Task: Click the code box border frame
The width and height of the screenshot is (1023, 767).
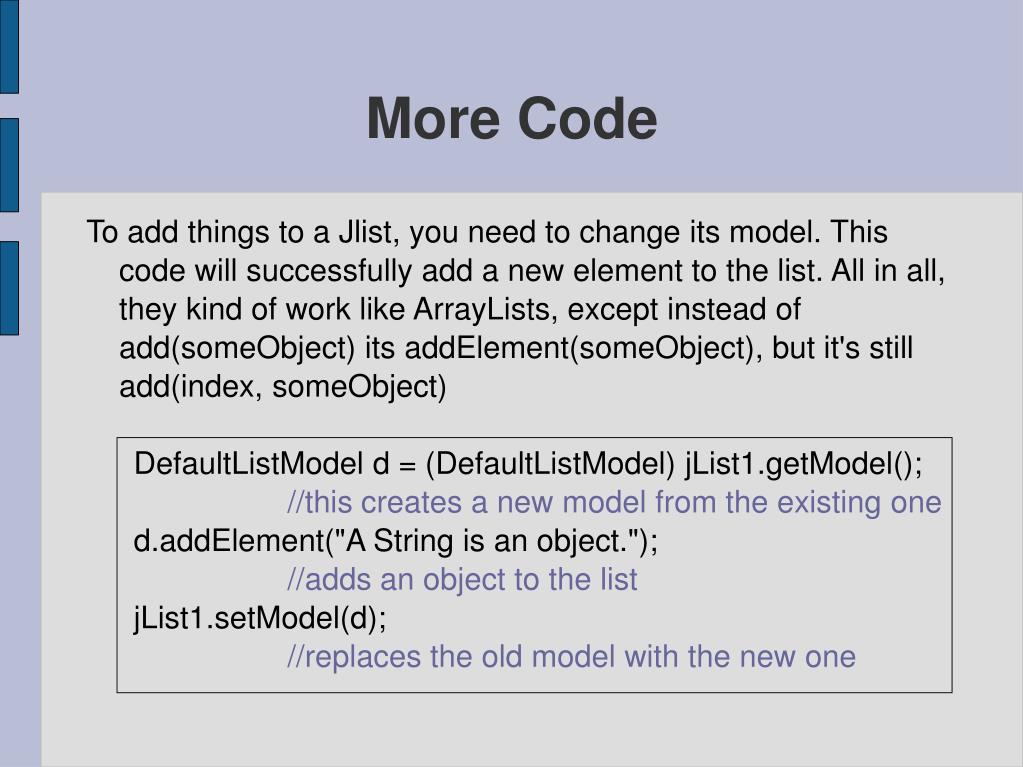Action: pos(534,565)
